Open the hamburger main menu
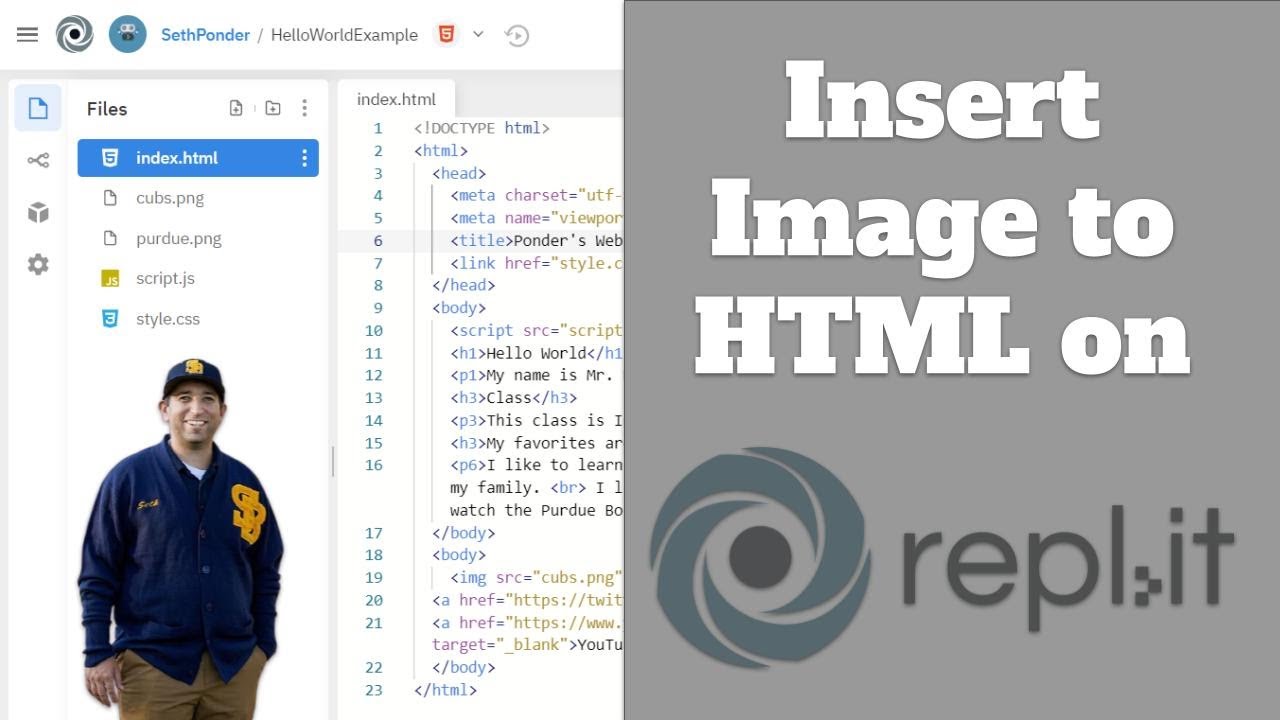Viewport: 1280px width, 720px height. 27,34
